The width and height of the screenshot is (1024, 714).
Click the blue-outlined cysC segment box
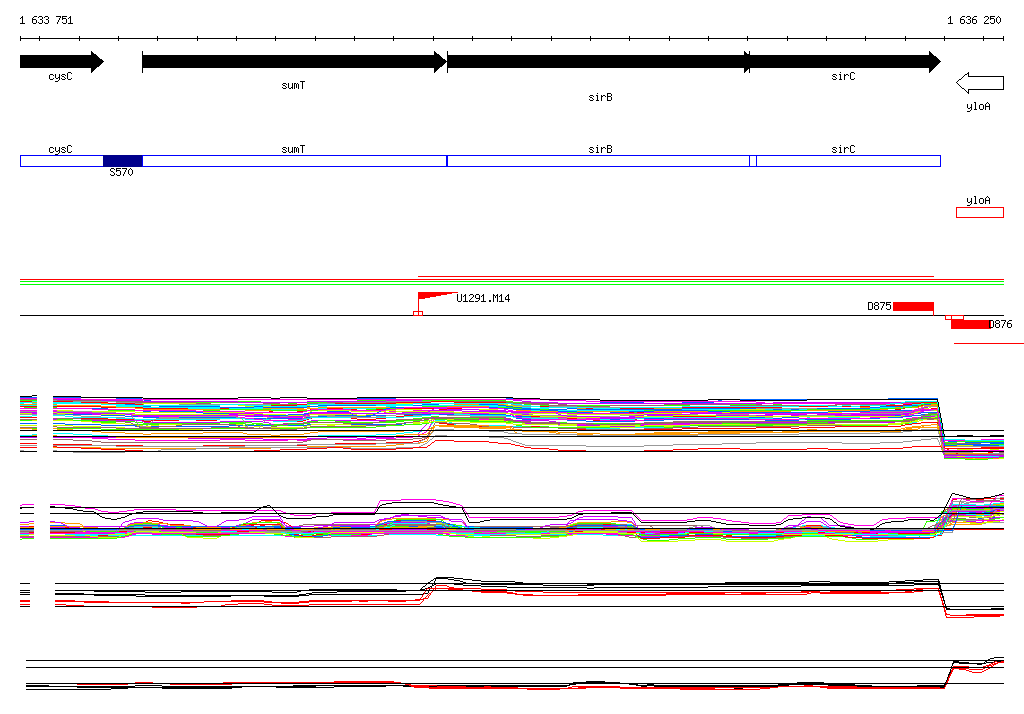click(x=61, y=161)
